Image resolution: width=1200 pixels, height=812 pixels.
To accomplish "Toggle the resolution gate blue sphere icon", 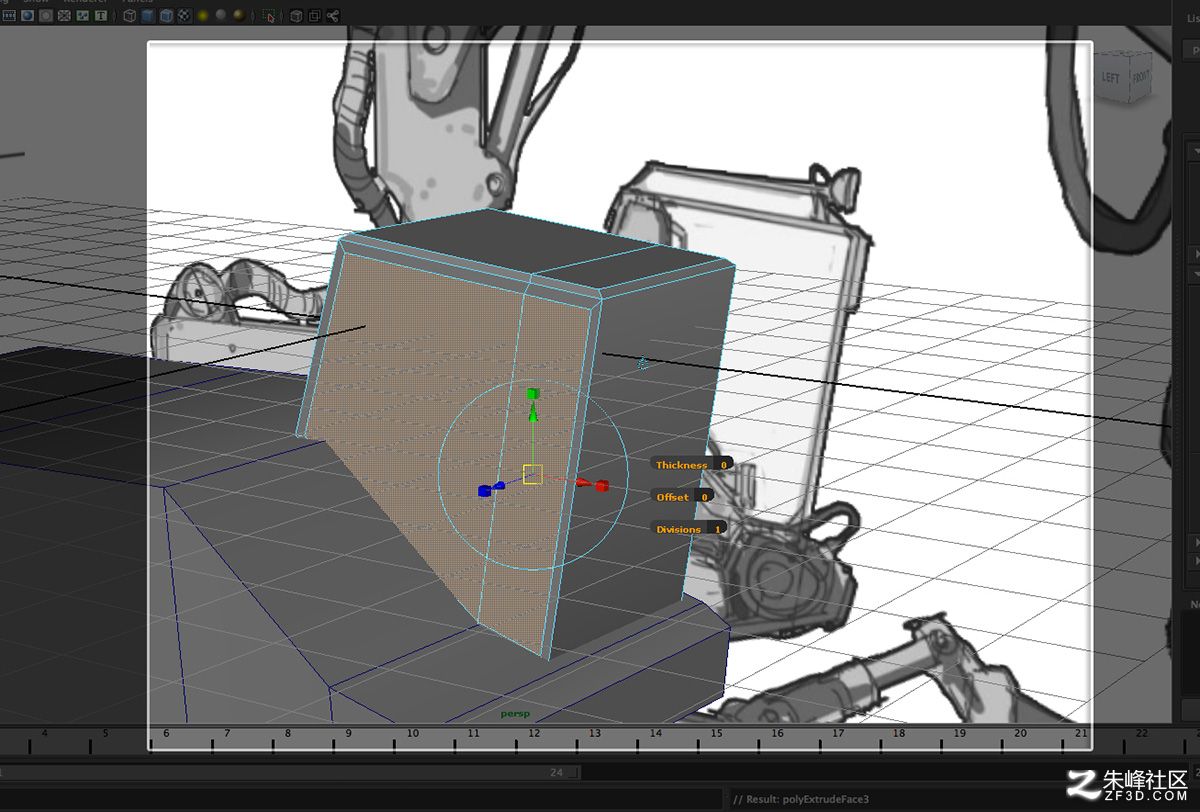I will 27,15.
